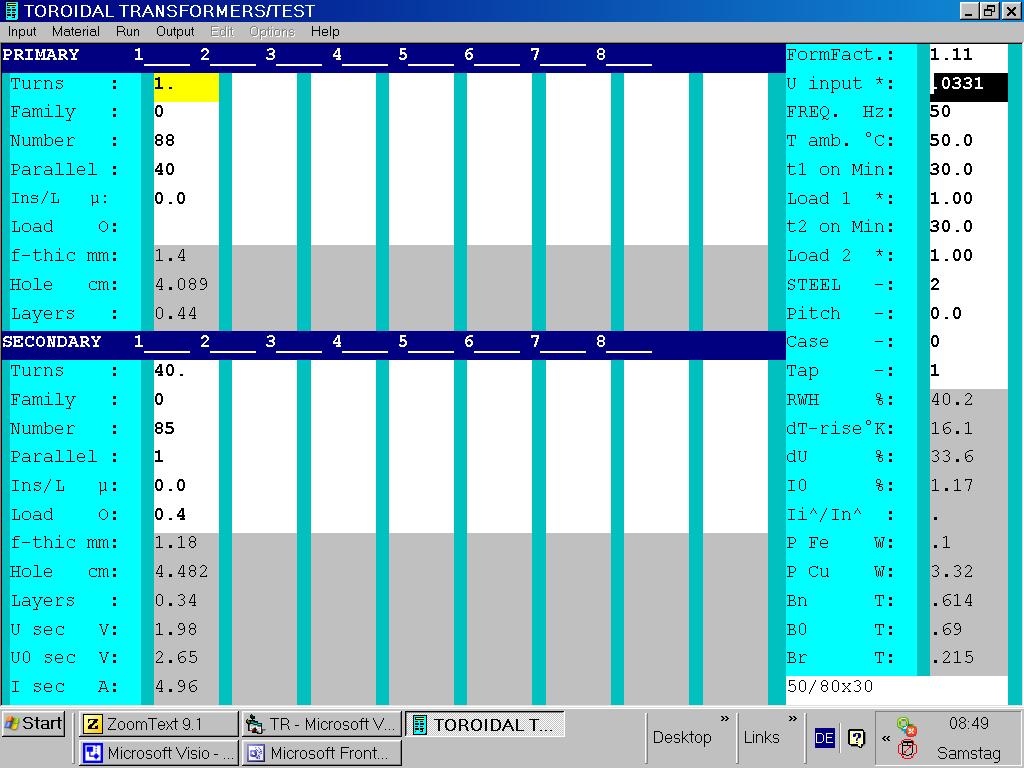Expand the Links toolbar chevron
The height and width of the screenshot is (768, 1024).
tap(792, 719)
